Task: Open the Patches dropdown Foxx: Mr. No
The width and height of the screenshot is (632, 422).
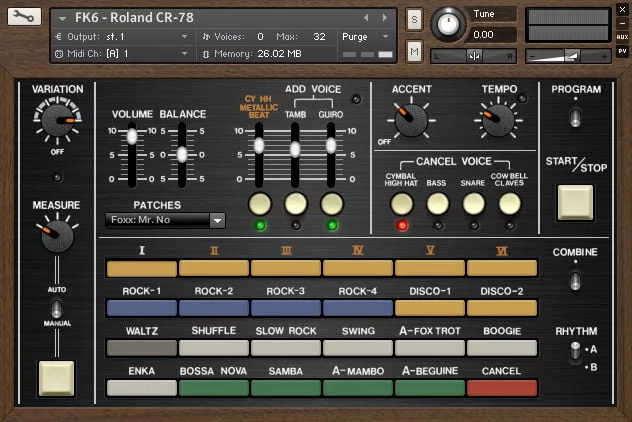Action: point(165,220)
